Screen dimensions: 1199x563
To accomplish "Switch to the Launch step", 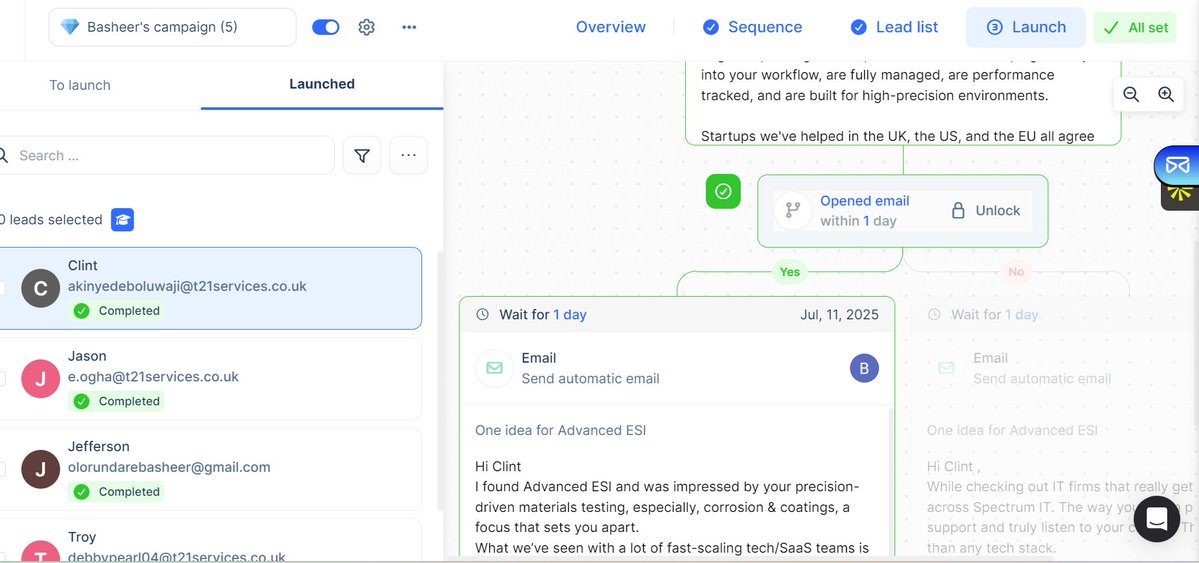I will click(x=1025, y=27).
